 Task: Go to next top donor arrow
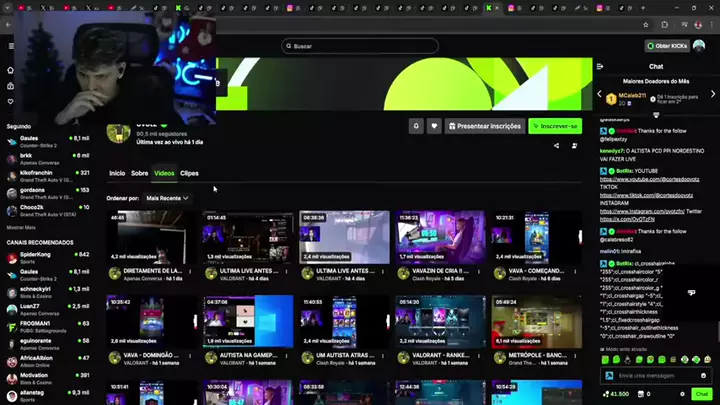coord(711,96)
